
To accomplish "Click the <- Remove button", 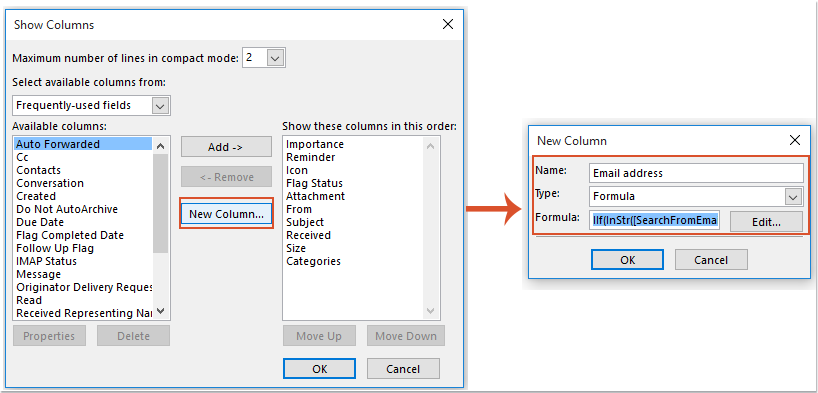I will point(226,177).
